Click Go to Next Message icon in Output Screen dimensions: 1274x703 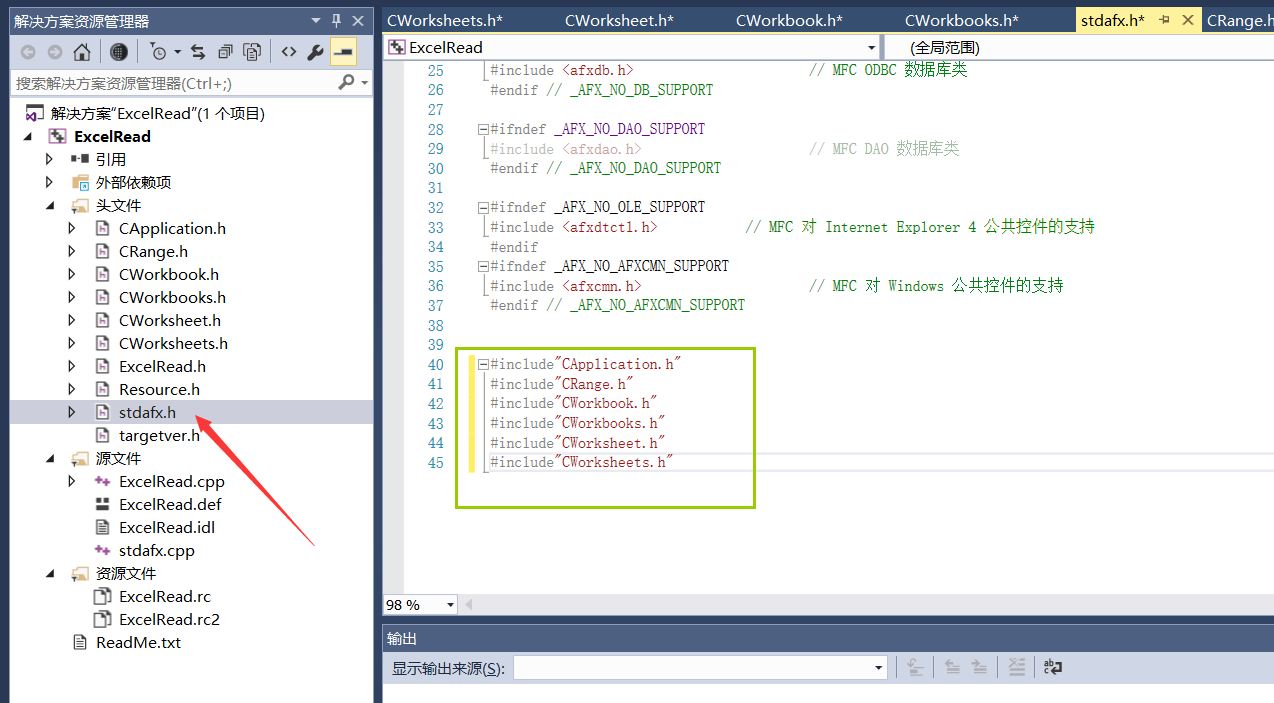(979, 667)
